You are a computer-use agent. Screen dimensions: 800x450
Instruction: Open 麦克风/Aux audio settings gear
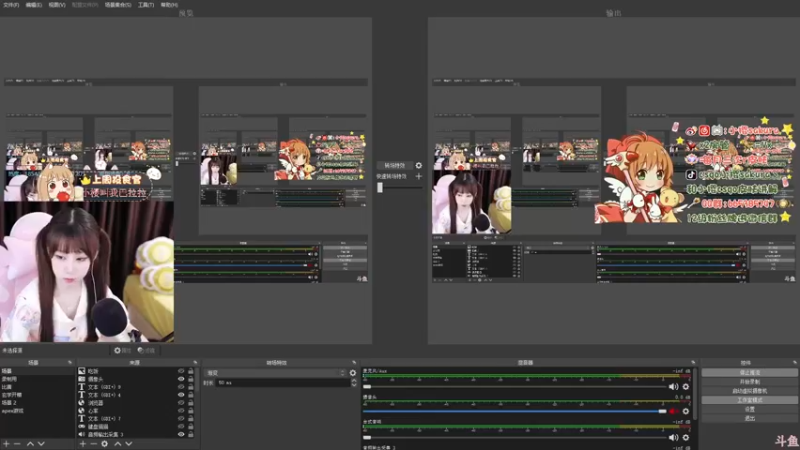[686, 387]
